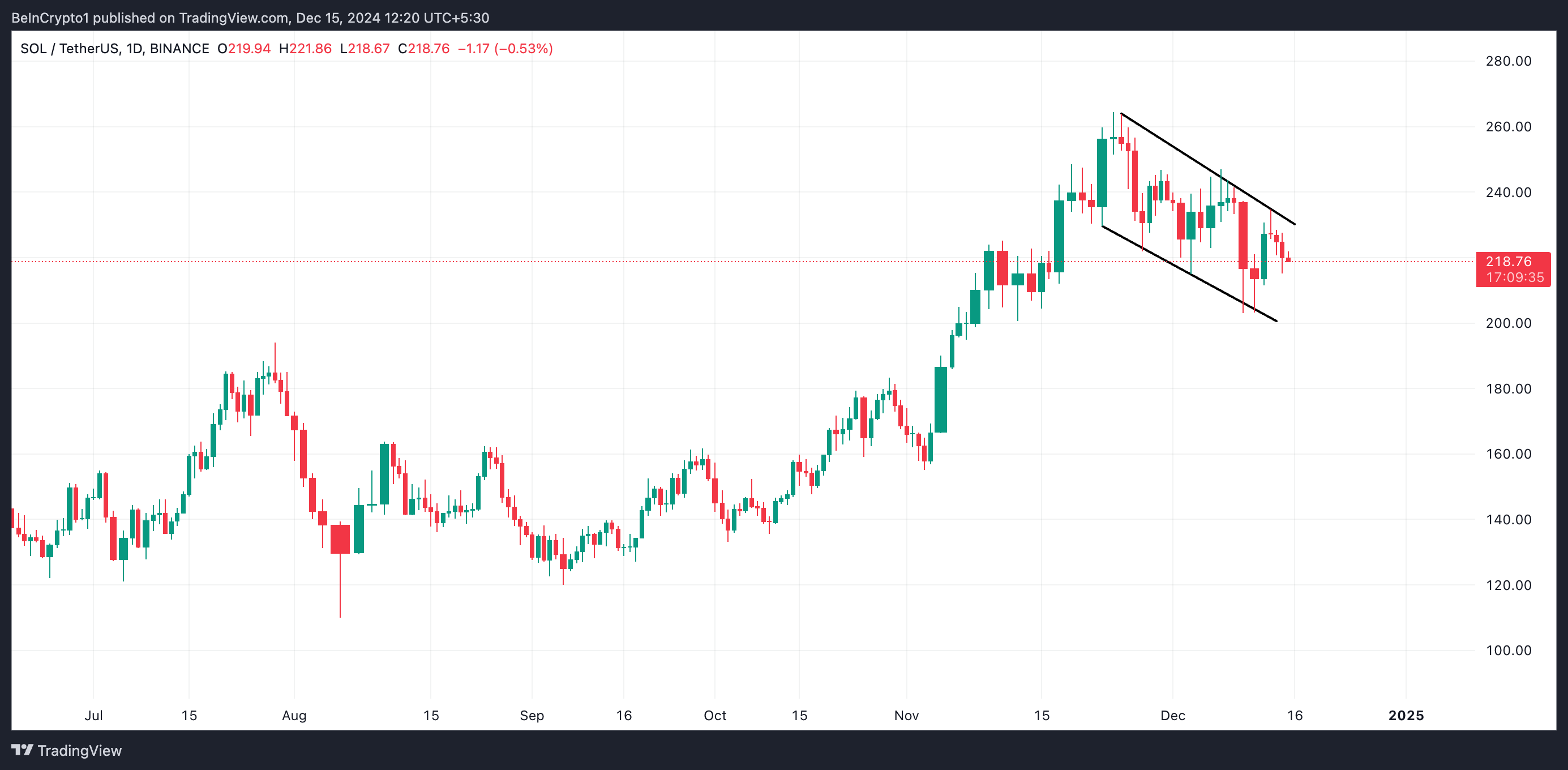The height and width of the screenshot is (770, 1568).
Task: Click the Aug label on time axis
Action: coord(294,715)
